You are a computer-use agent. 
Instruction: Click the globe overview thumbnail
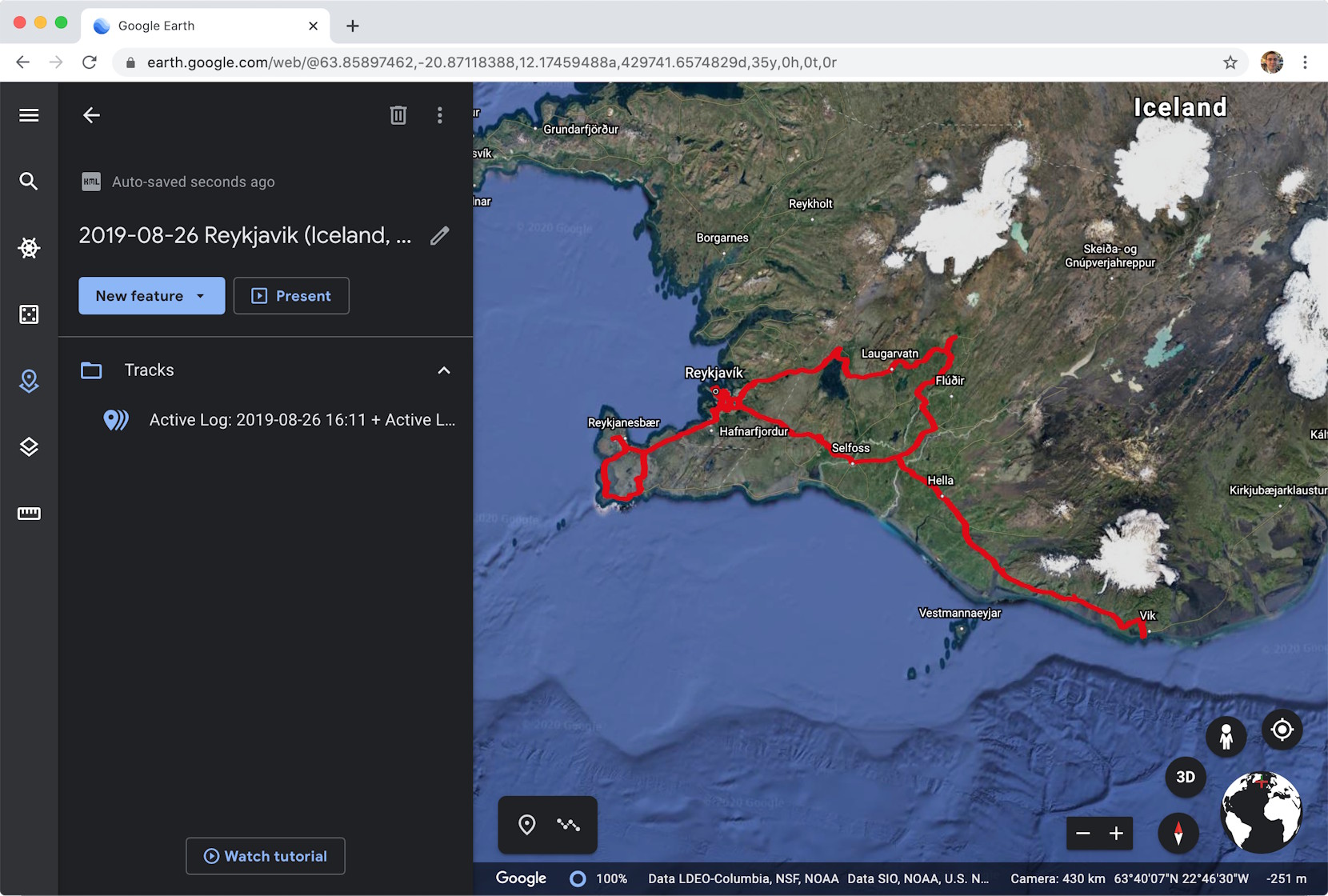click(1262, 812)
